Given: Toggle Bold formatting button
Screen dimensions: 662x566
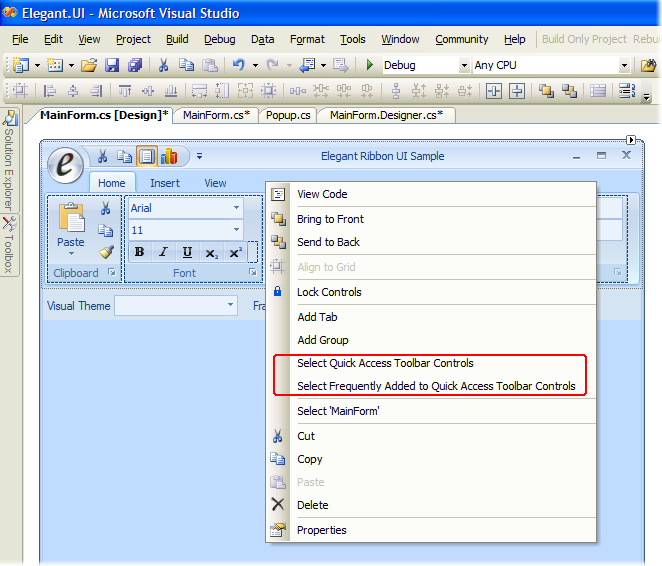Looking at the screenshot, I should [139, 252].
